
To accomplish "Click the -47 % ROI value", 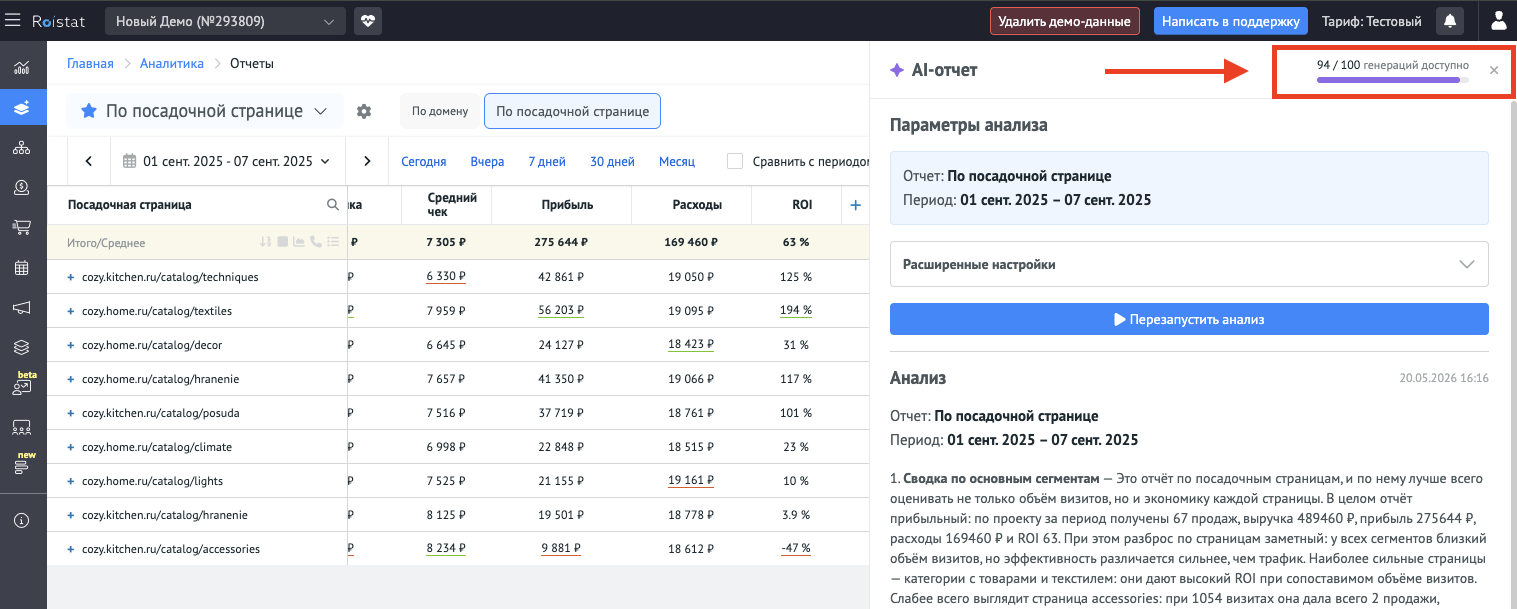I will click(x=796, y=549).
